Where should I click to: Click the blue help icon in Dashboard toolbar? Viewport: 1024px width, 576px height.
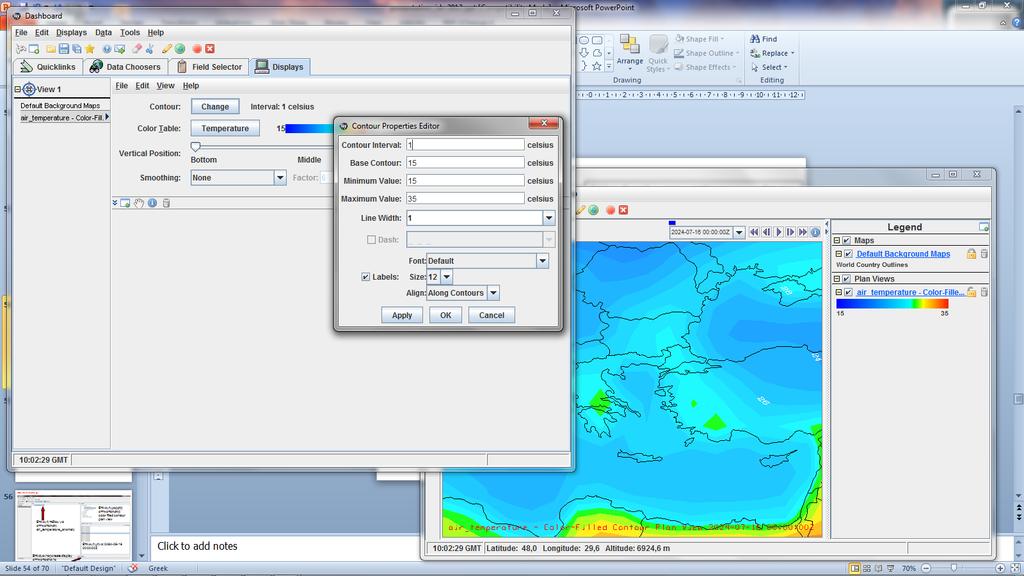(x=106, y=49)
